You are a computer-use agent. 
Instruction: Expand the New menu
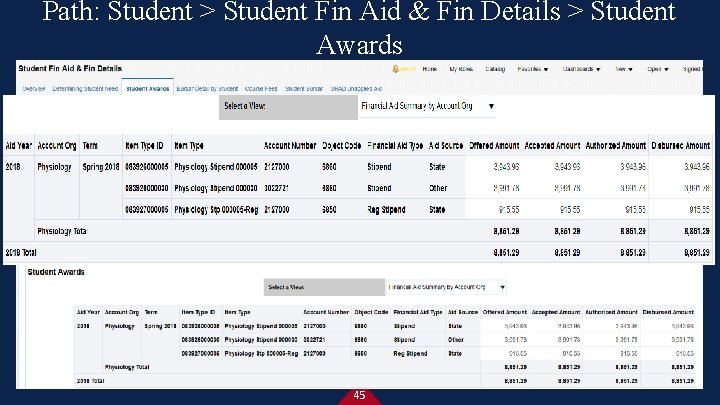tap(624, 69)
